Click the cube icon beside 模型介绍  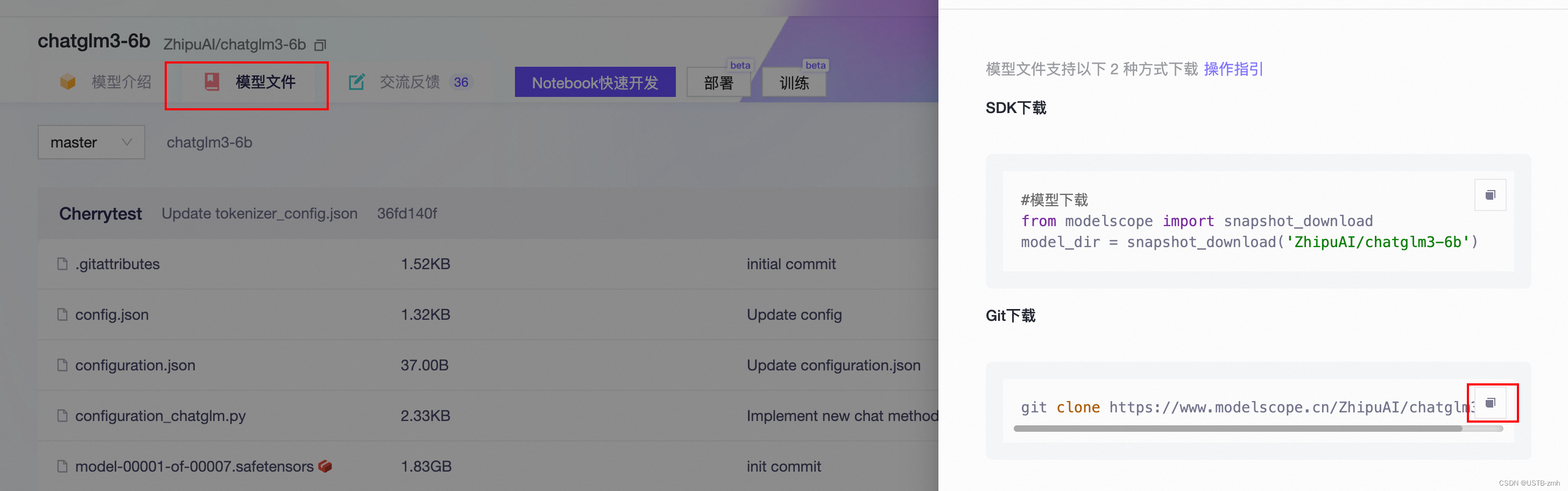[68, 82]
